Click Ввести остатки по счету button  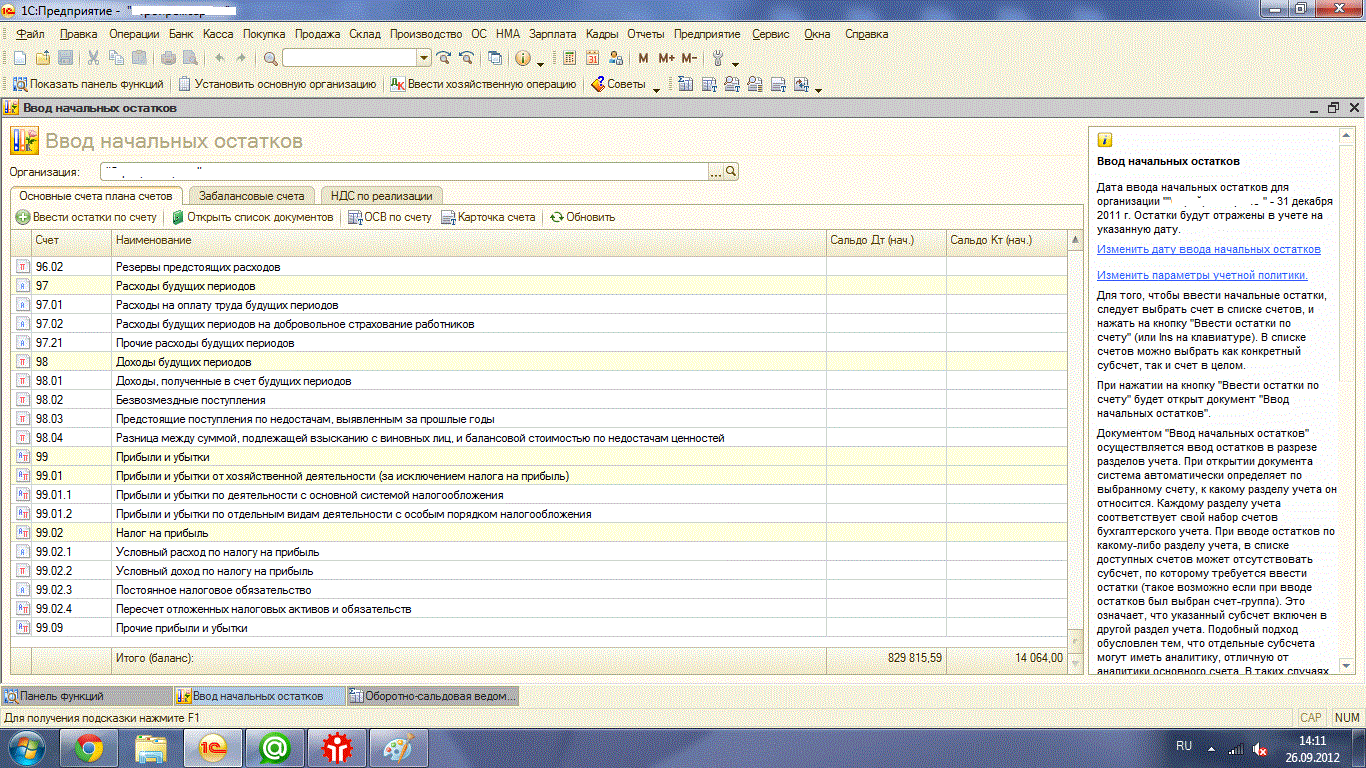click(87, 217)
